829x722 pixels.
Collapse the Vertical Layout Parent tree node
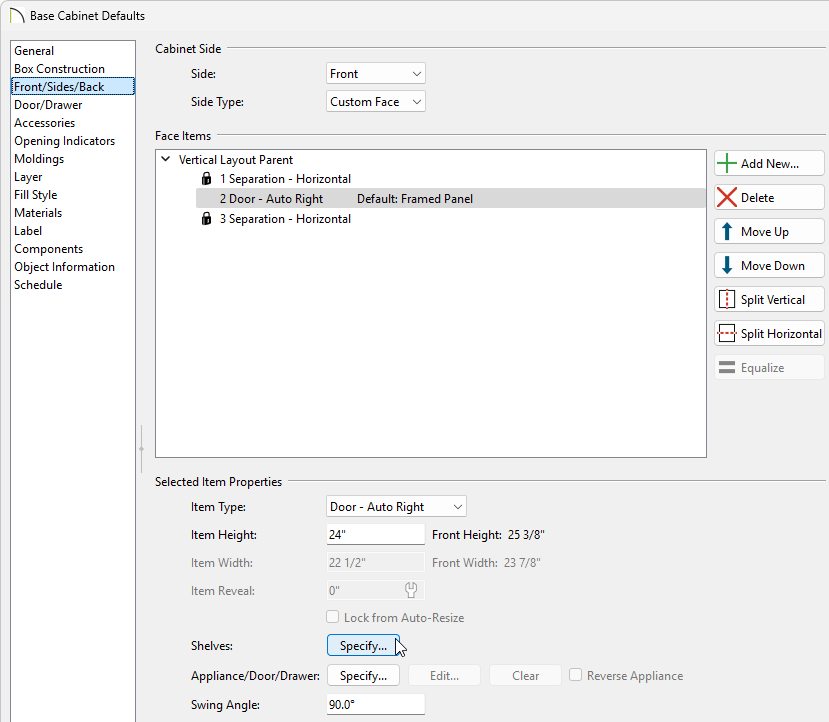tap(165, 160)
